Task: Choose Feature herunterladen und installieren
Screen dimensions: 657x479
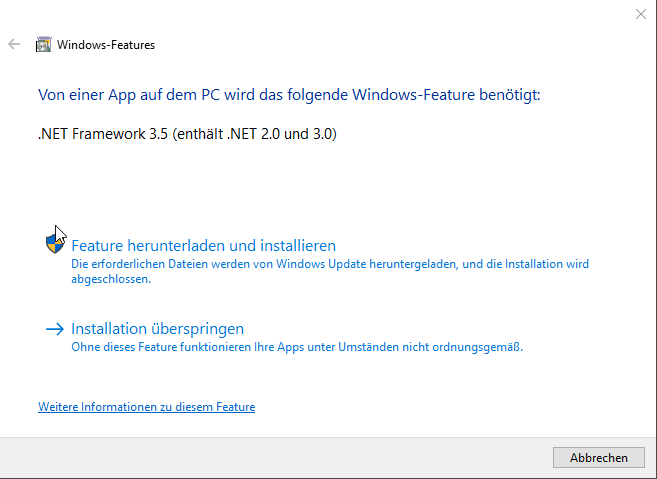Action: [x=203, y=245]
